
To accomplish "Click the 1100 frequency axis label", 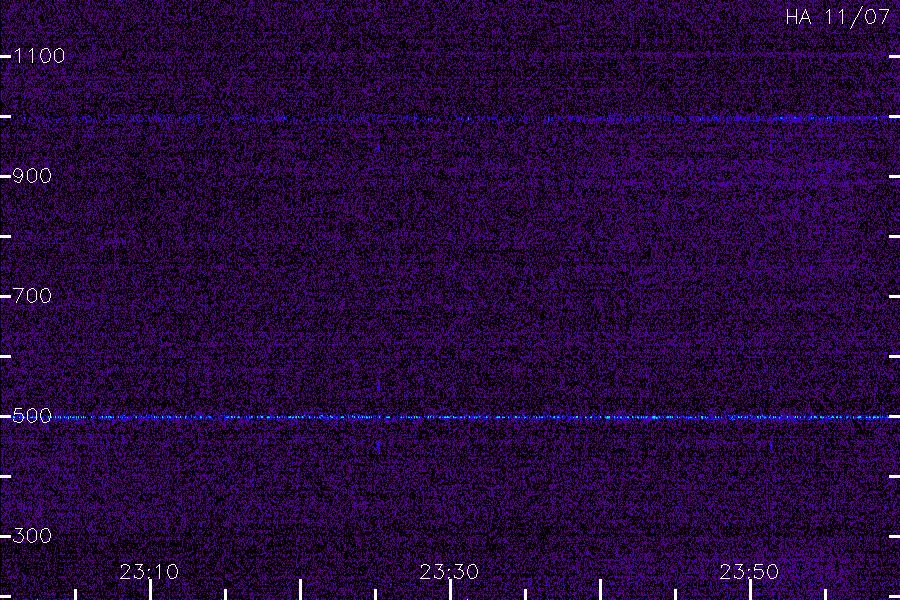I will click(39, 56).
